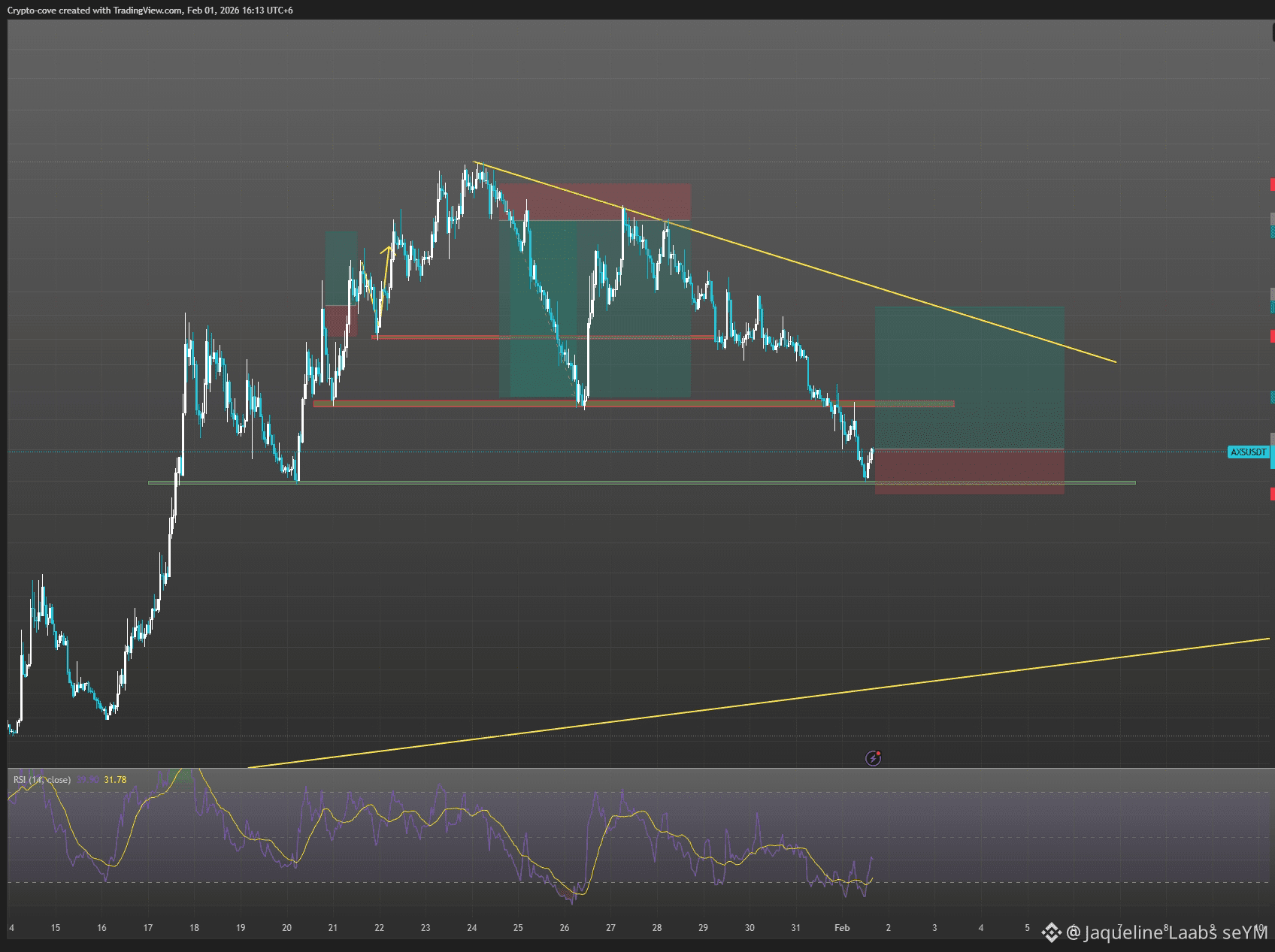Click date 20 on the time axis
The width and height of the screenshot is (1275, 952).
pyautogui.click(x=286, y=928)
